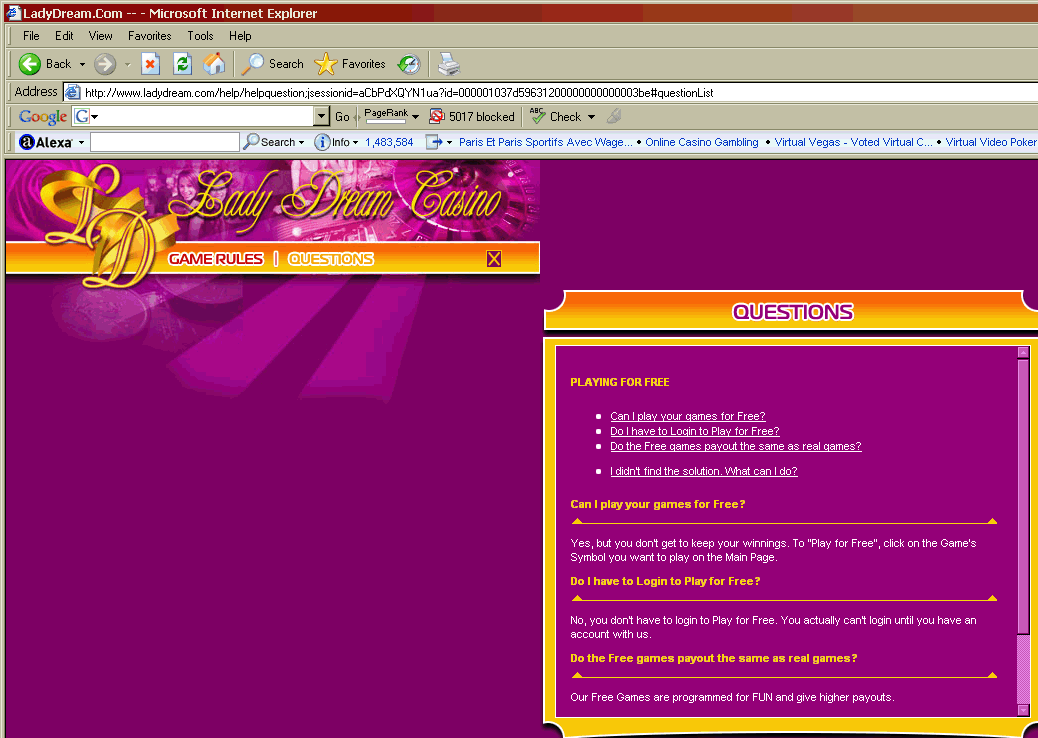Click the Alexa Info icon
Screen dimensions: 1038x738
322,142
